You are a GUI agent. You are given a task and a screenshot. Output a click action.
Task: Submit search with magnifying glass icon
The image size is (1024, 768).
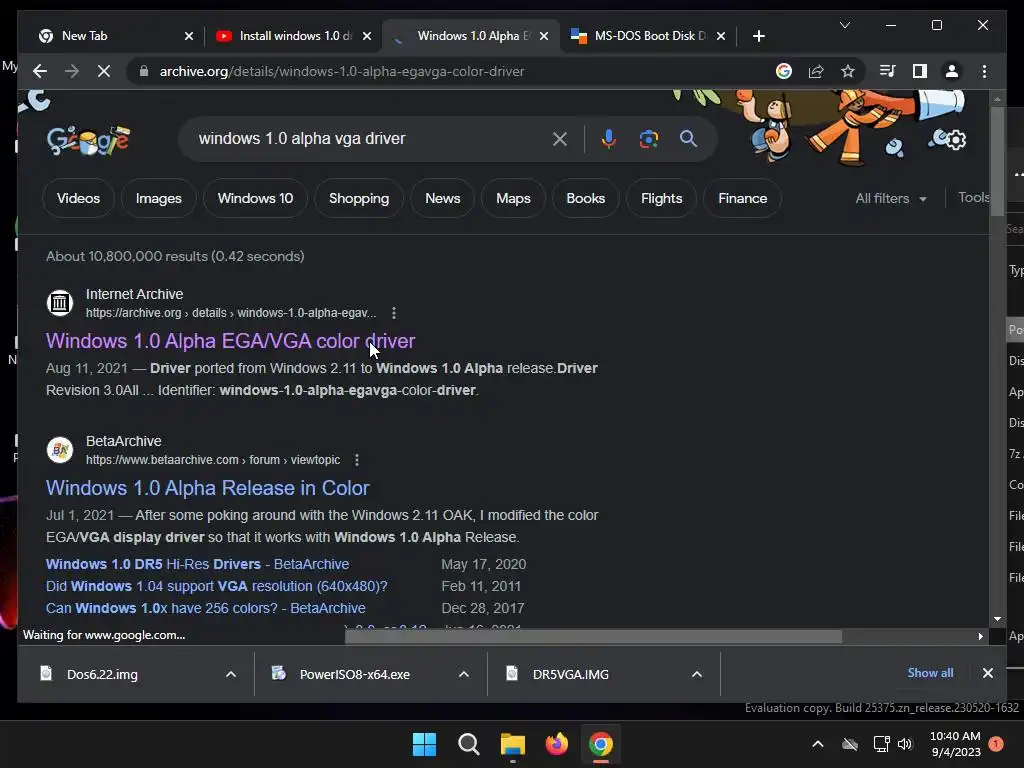[688, 138]
